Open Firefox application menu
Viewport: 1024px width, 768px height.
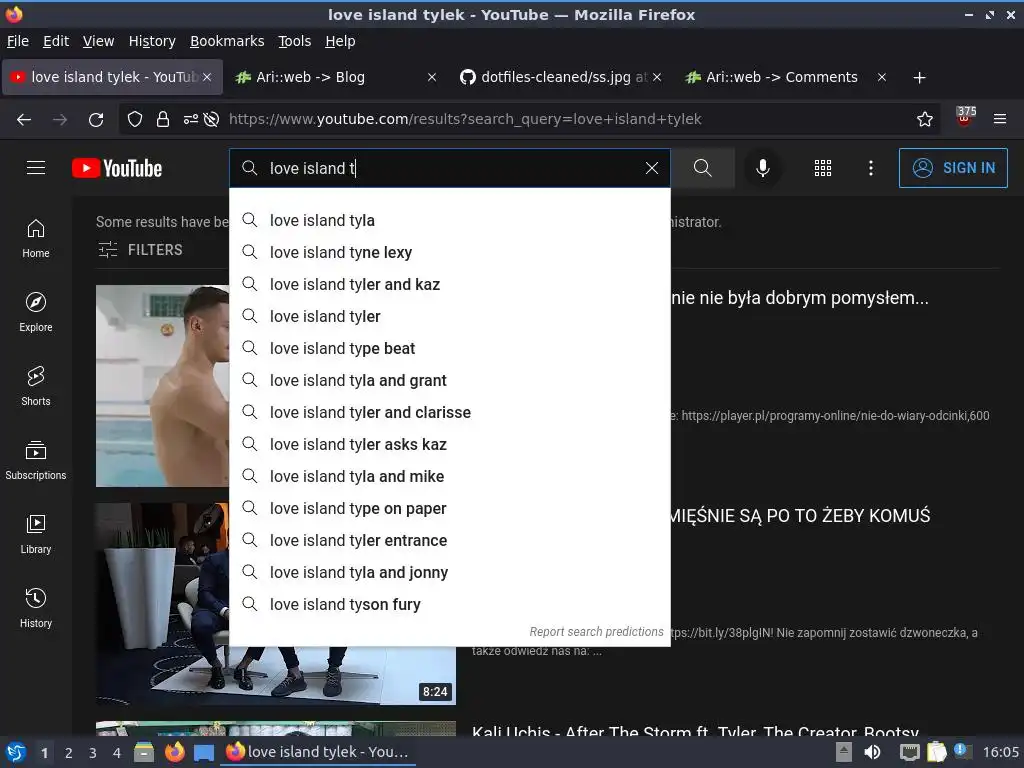(1000, 120)
